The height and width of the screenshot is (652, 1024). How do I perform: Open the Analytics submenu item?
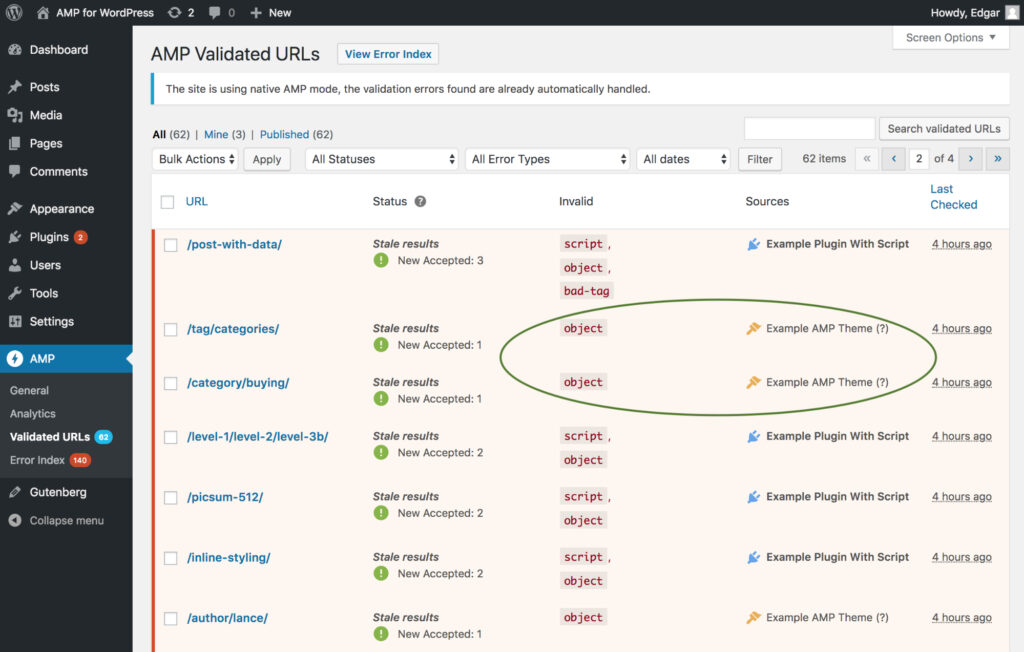click(33, 414)
